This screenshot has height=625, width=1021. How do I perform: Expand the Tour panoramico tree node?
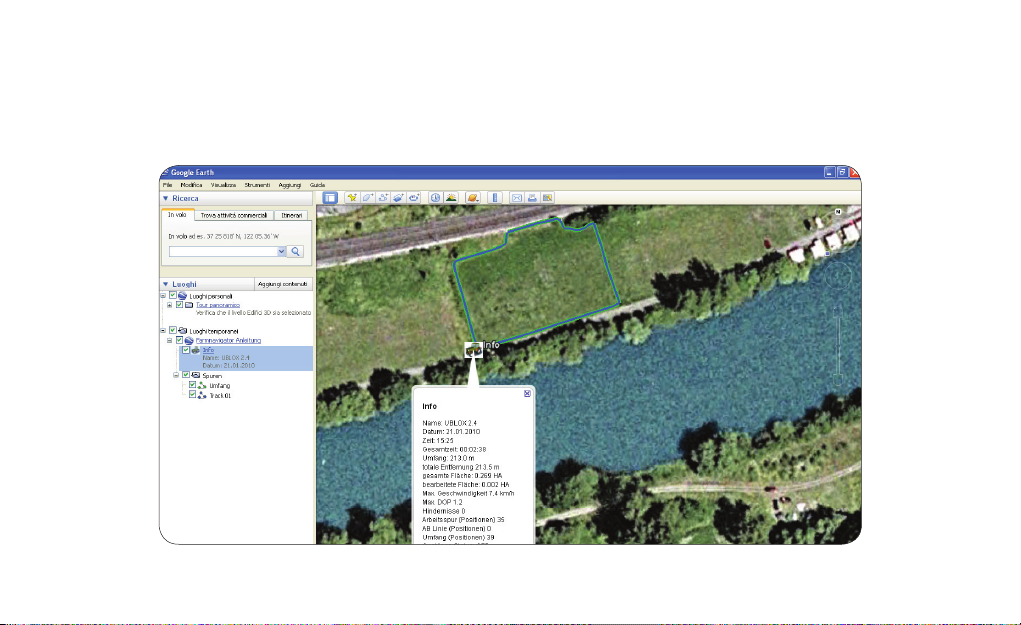(170, 305)
